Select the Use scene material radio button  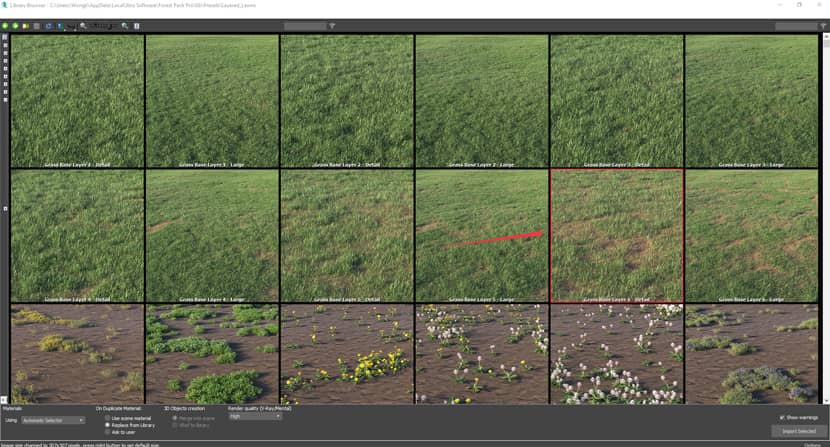108,417
